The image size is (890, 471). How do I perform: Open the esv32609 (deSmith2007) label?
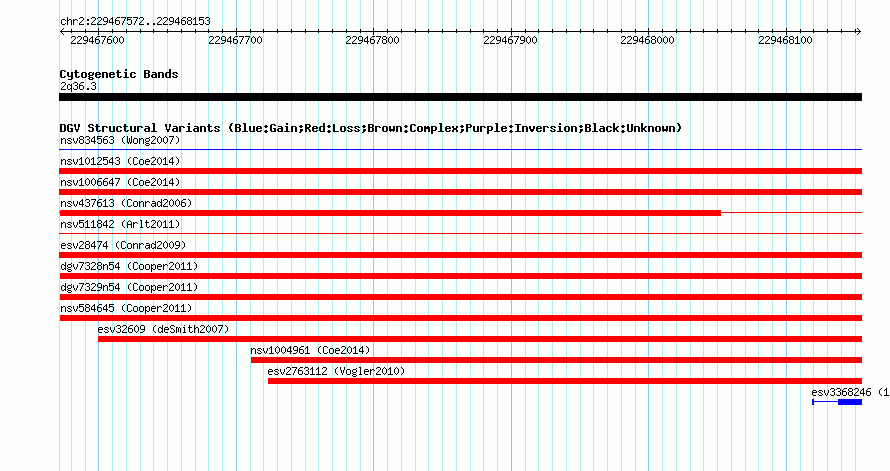[163, 329]
